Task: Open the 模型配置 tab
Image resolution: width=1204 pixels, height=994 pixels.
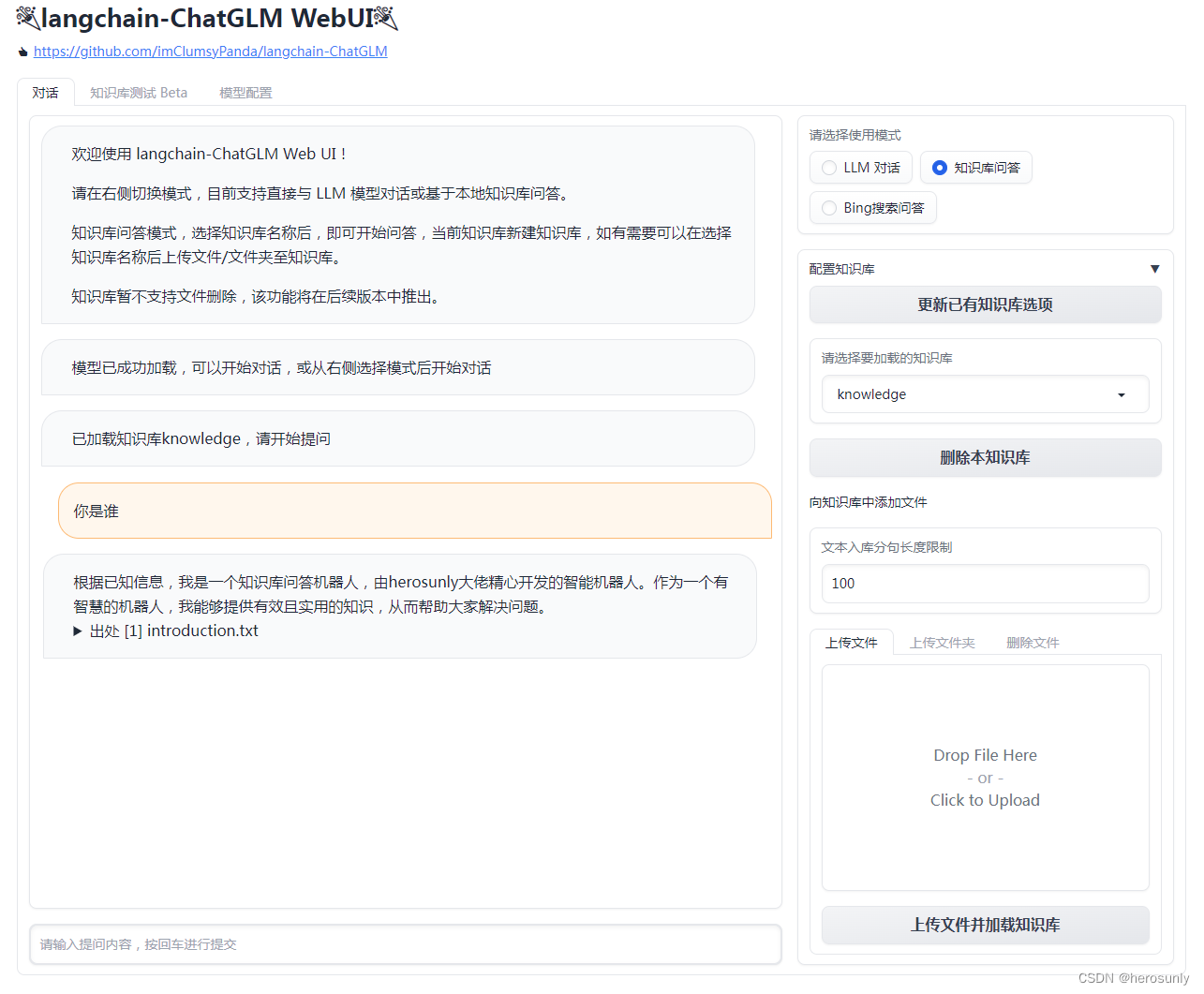Action: [x=245, y=93]
